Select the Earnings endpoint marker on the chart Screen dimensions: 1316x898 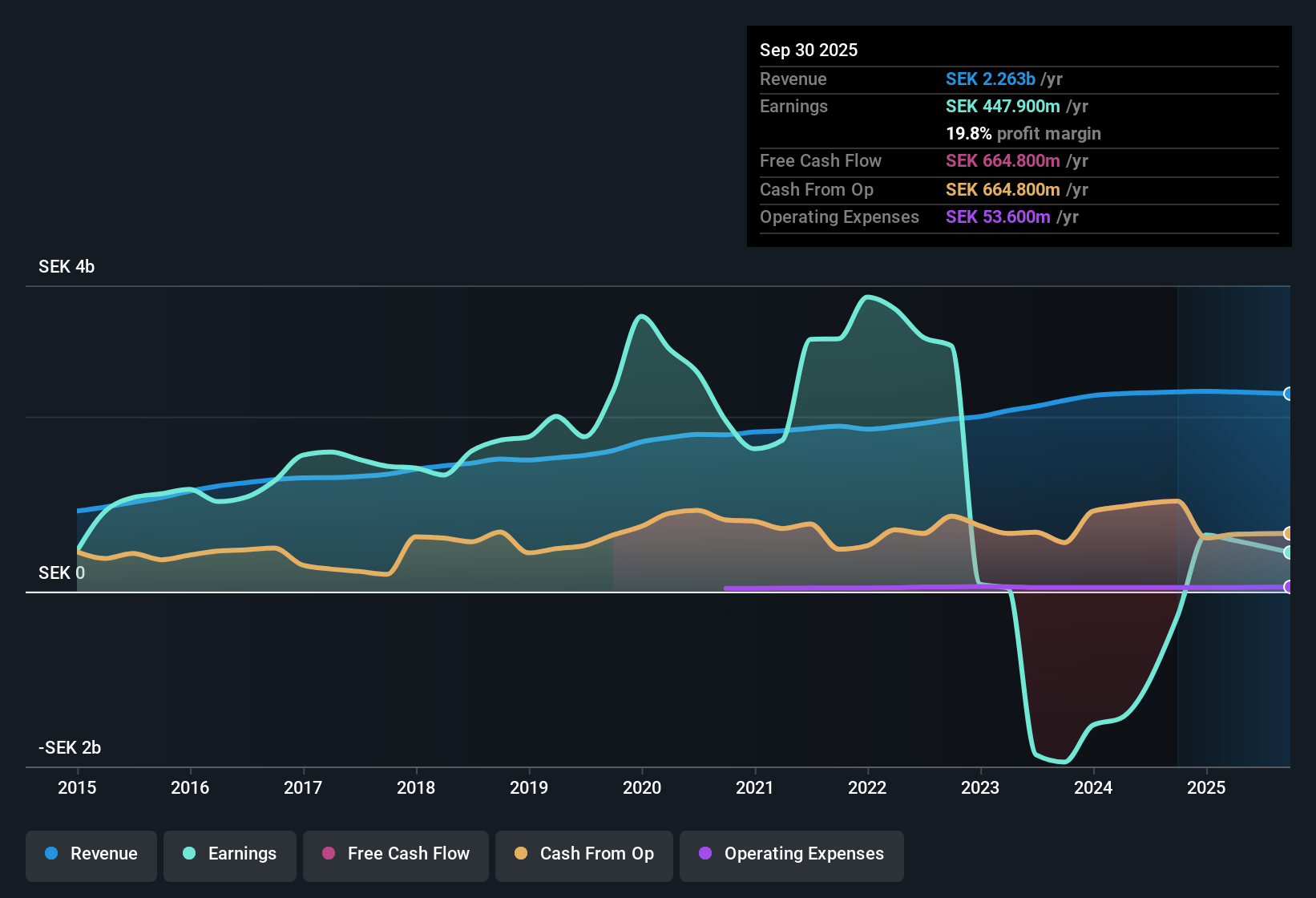coord(1288,552)
